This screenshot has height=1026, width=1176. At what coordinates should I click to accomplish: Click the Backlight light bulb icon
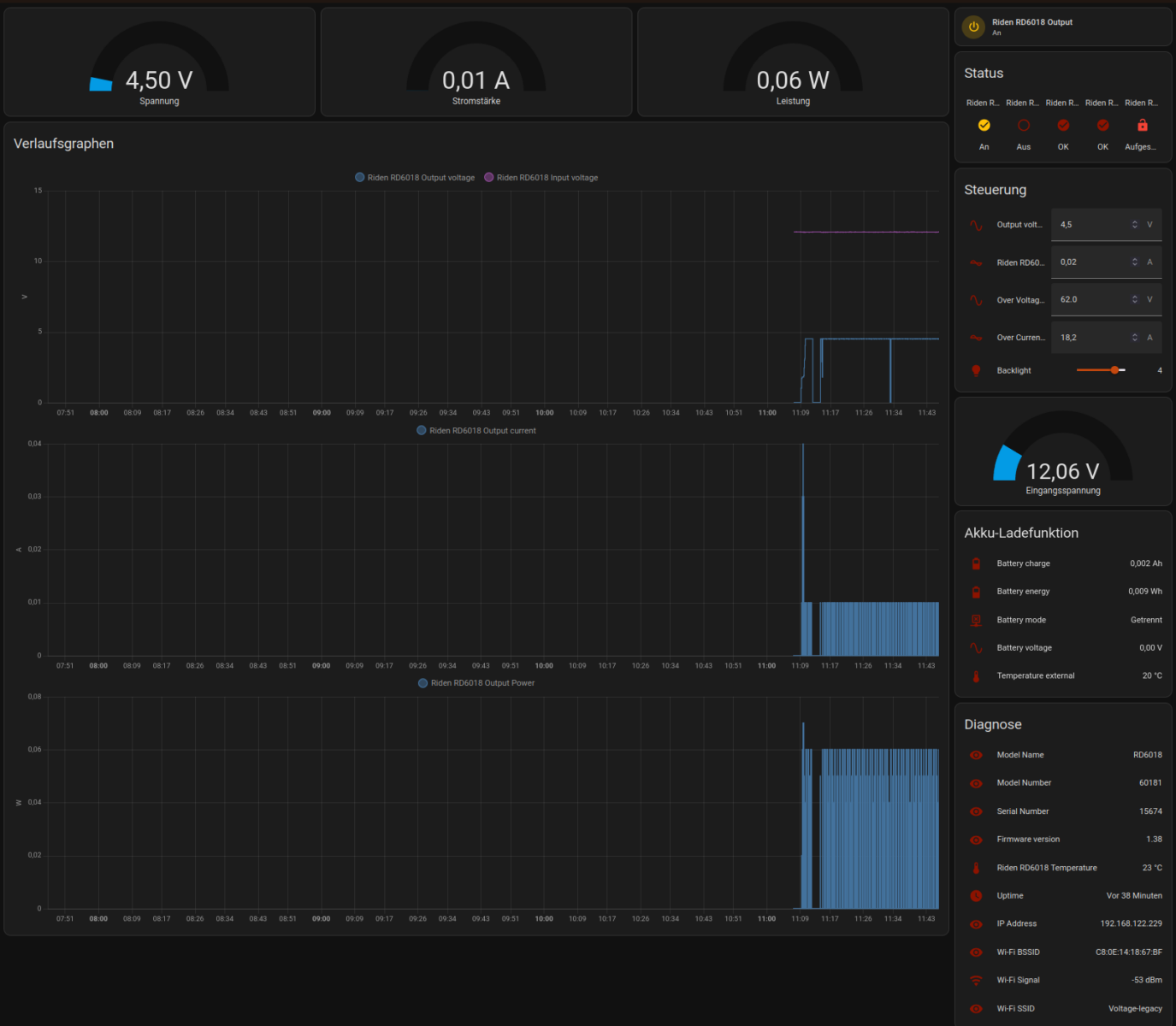tap(976, 370)
